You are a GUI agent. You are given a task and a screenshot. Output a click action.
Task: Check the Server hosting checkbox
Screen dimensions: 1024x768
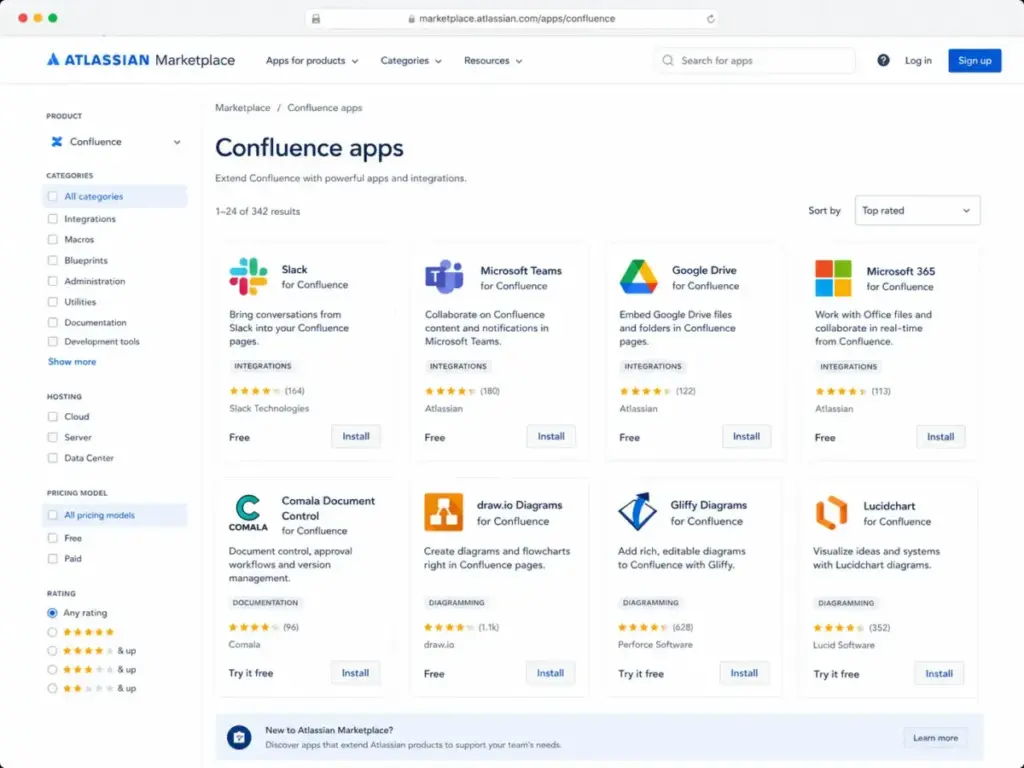click(x=53, y=437)
